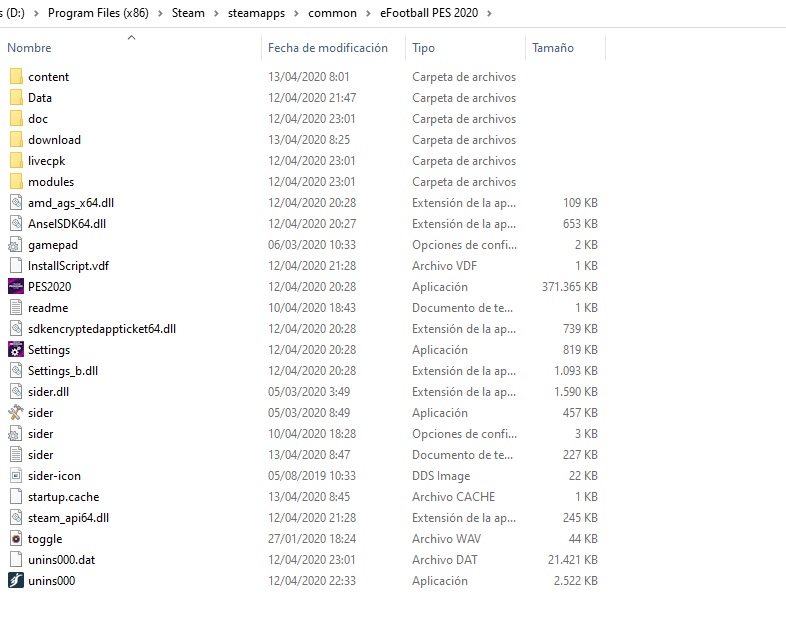Click the livecpk folder icon

[16, 161]
